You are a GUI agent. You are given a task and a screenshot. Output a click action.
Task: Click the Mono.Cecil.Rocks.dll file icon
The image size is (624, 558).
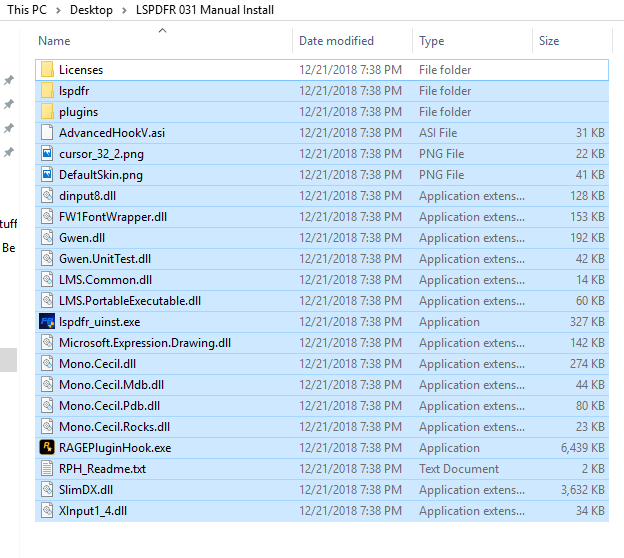click(47, 427)
